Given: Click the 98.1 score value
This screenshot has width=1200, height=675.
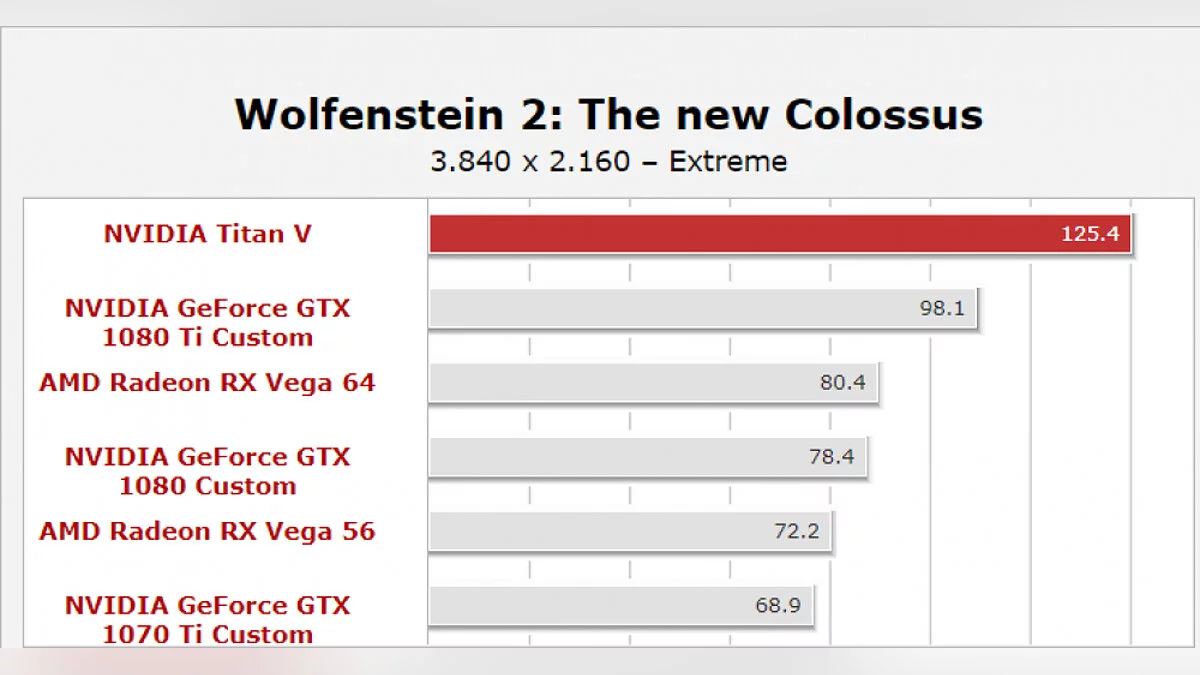Looking at the screenshot, I should [942, 308].
